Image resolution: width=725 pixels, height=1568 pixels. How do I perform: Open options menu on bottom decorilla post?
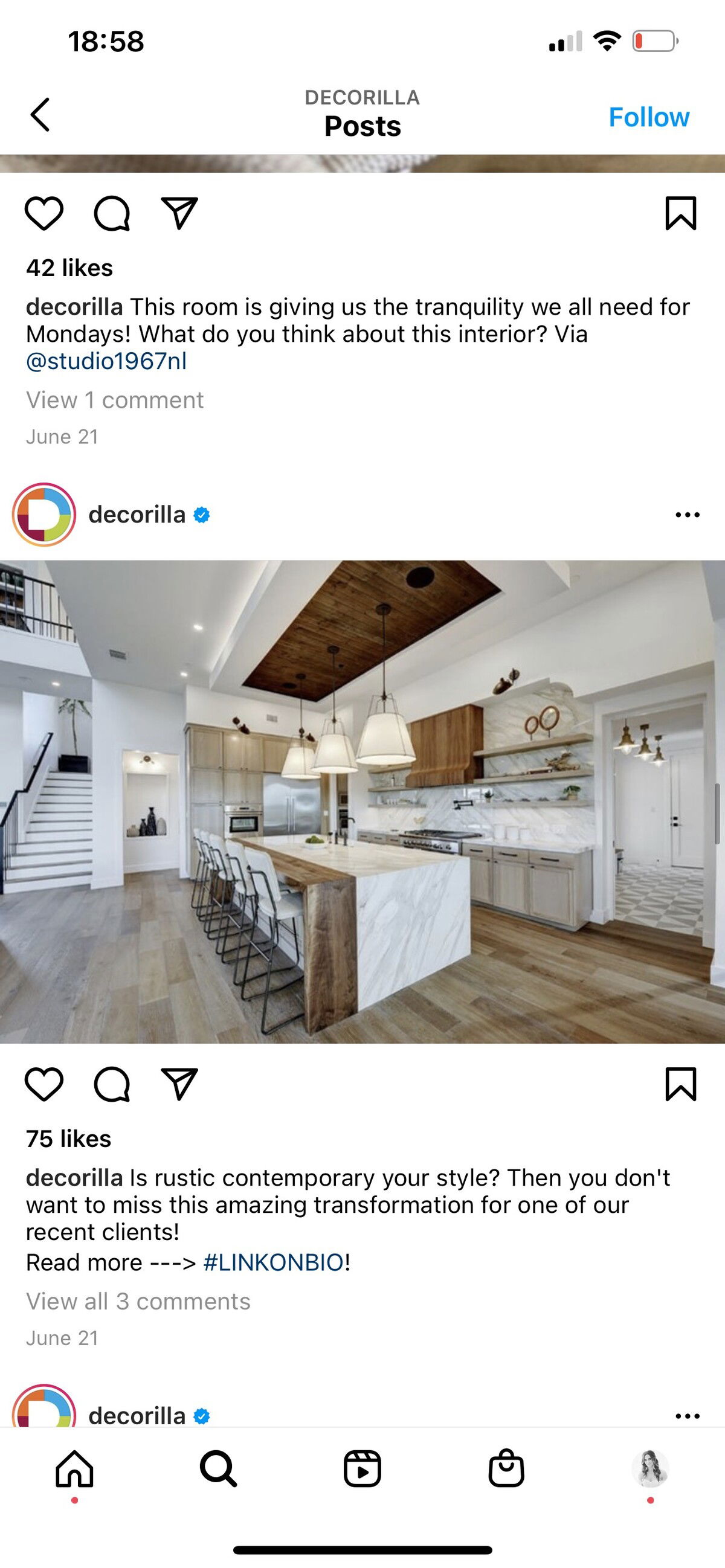[x=688, y=1416]
